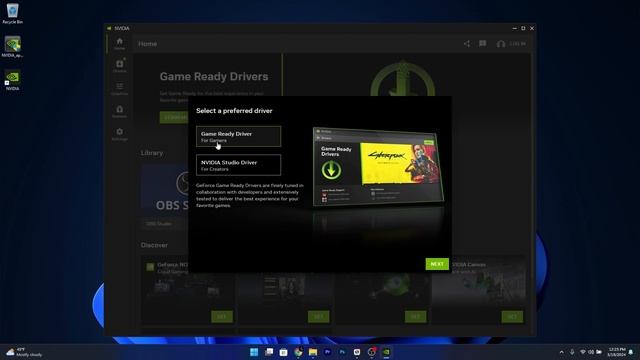Minimize the NVIDIA app window
The image size is (640, 360).
click(514, 28)
